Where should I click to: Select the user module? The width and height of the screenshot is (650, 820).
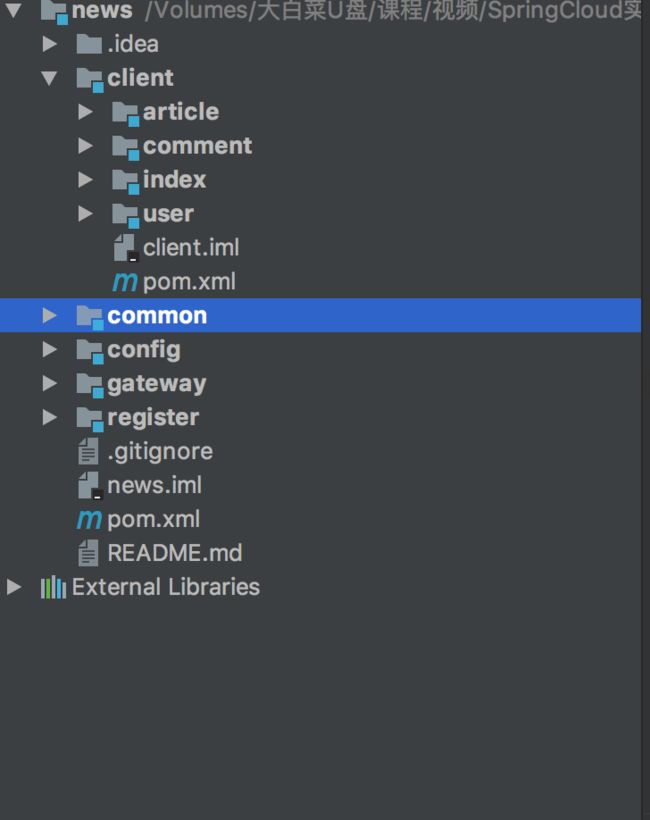pos(168,213)
